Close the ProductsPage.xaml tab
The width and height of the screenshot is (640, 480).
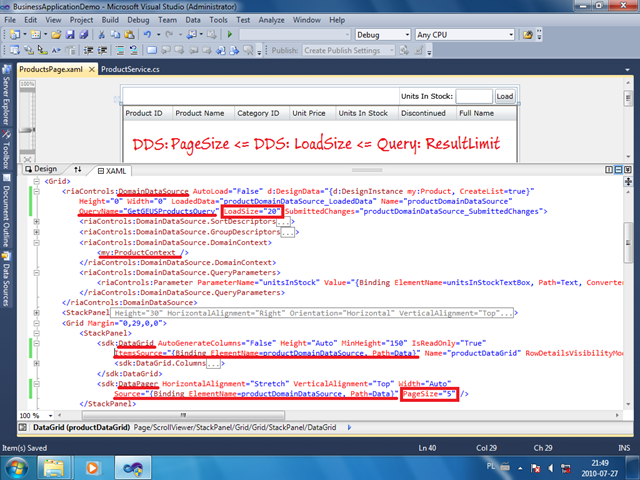[92, 70]
